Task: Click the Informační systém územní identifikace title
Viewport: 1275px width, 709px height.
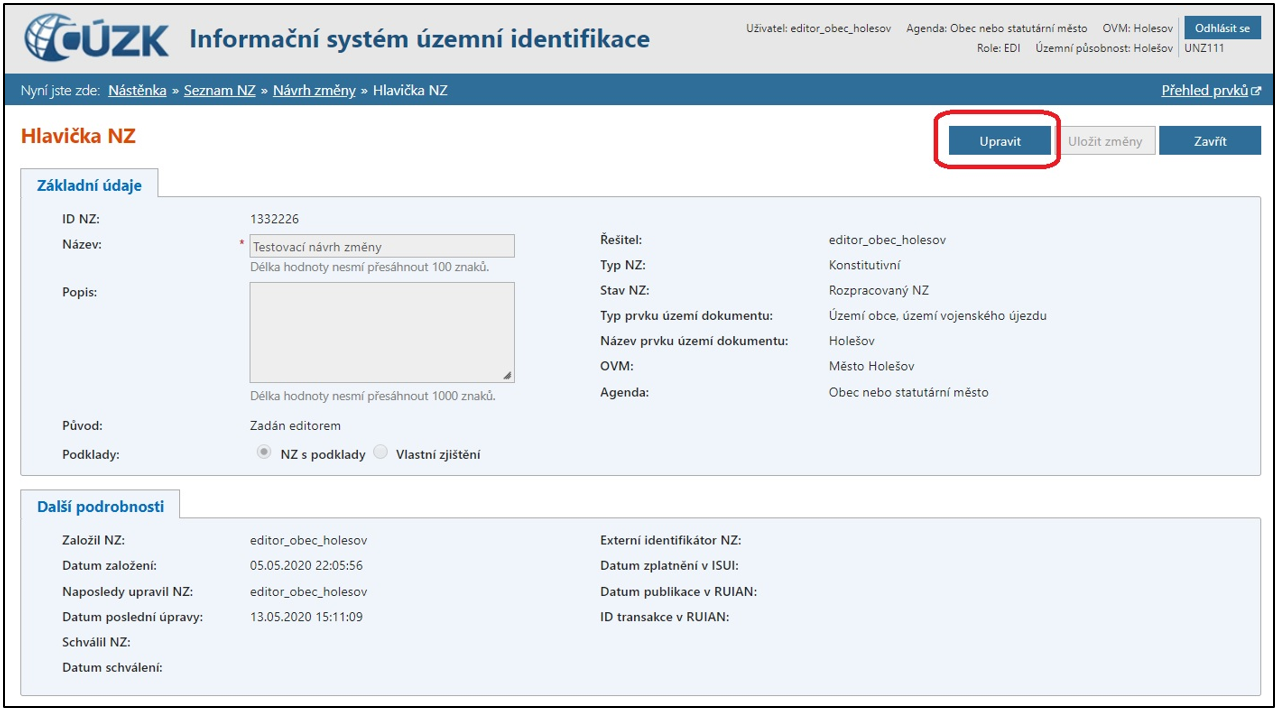Action: pyautogui.click(x=419, y=39)
